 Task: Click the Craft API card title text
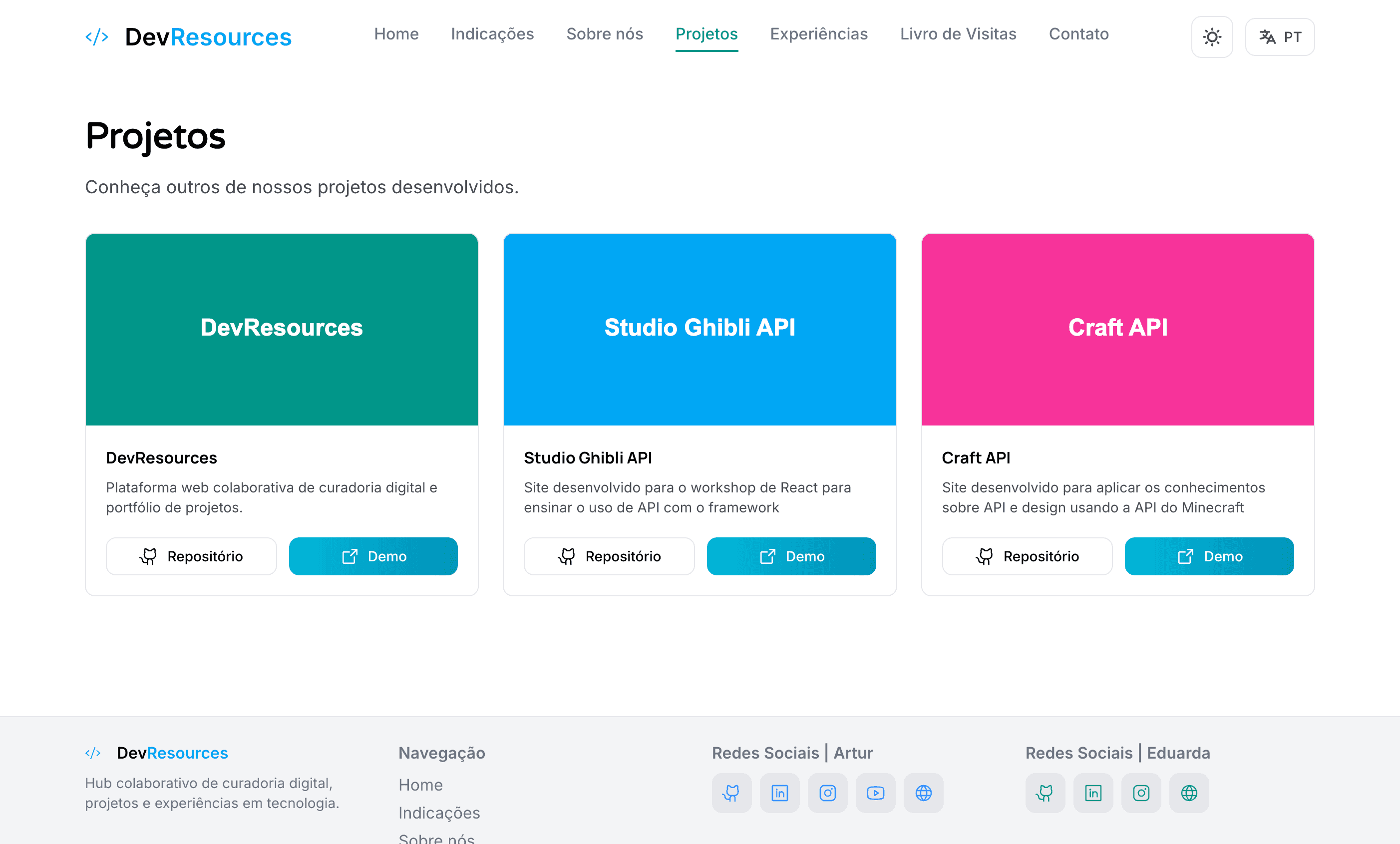[976, 457]
